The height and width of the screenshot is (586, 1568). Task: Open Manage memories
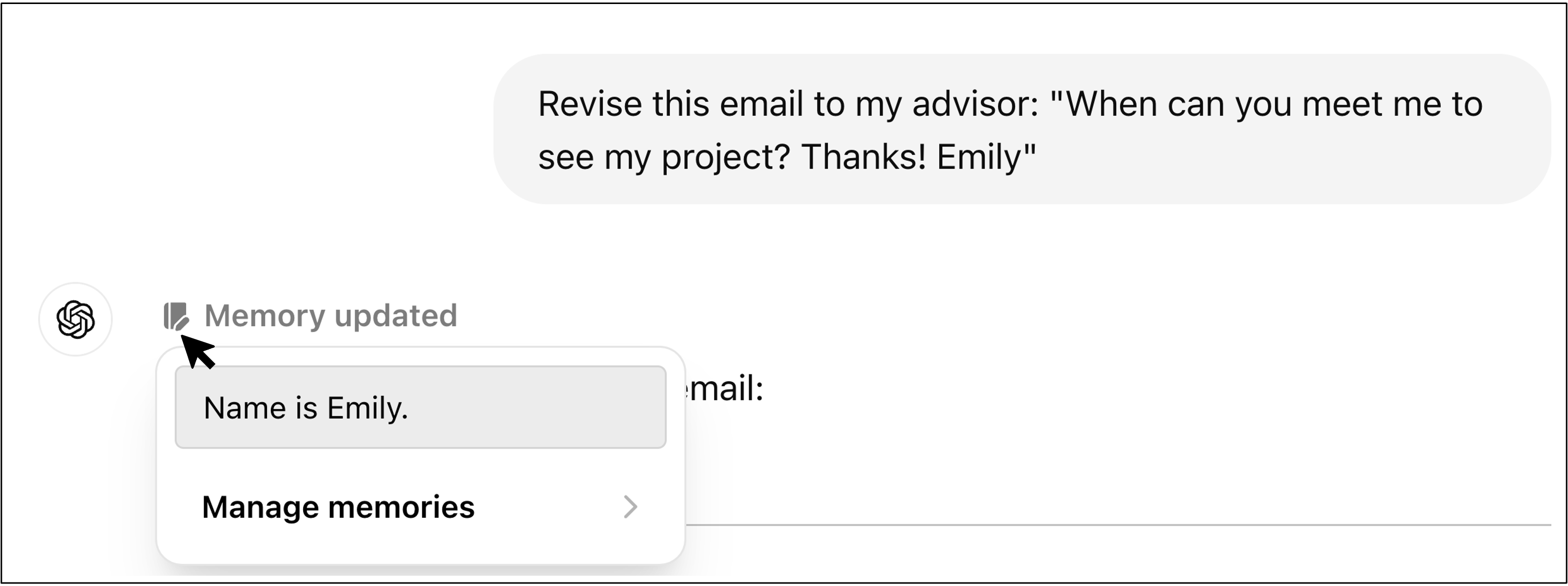click(338, 507)
